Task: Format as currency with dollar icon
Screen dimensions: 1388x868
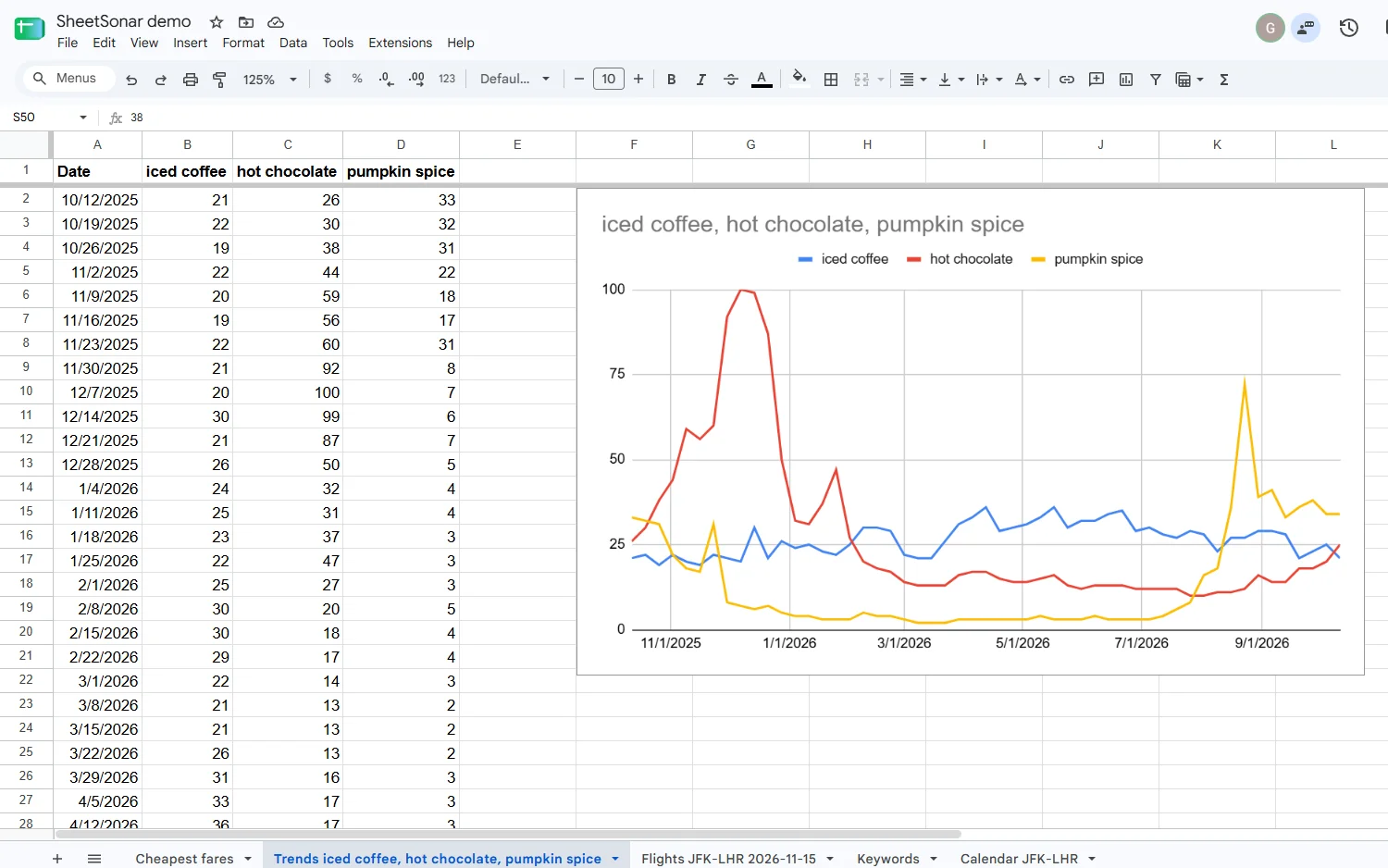Action: pos(328,79)
